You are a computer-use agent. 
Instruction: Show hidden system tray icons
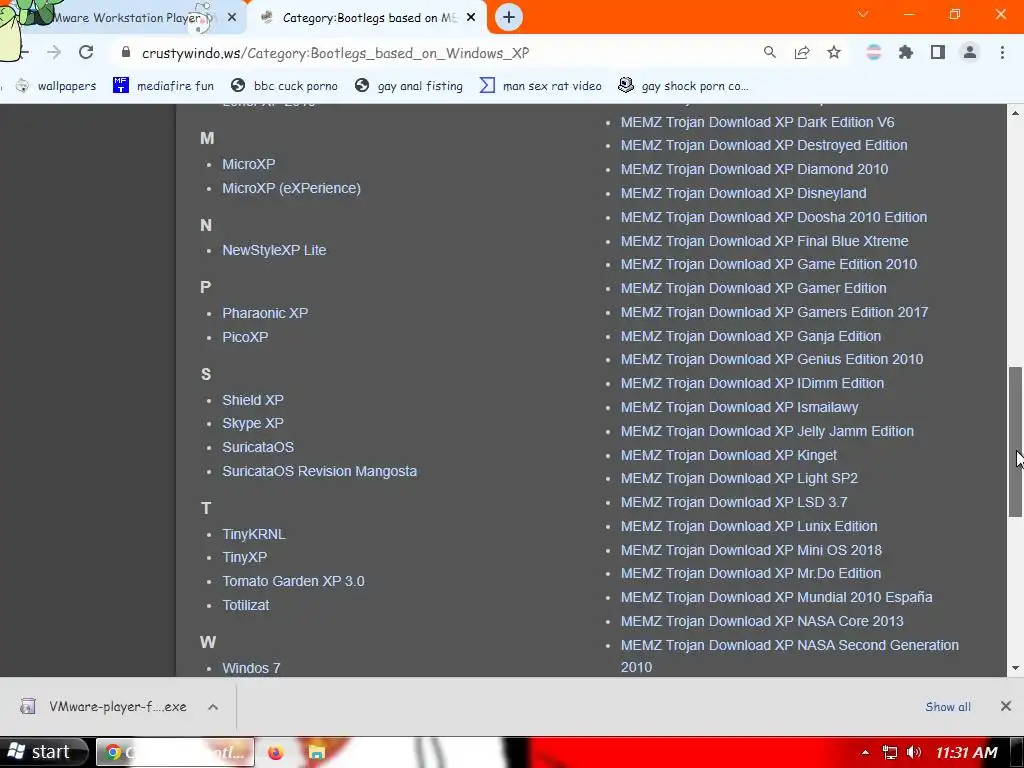(865, 752)
